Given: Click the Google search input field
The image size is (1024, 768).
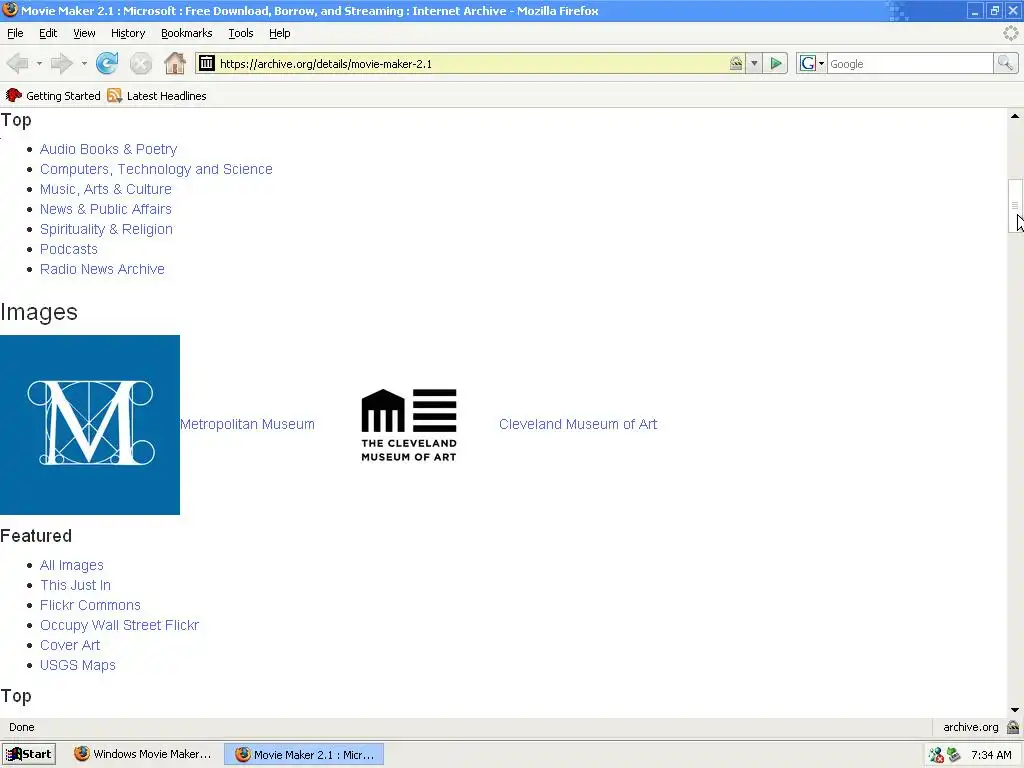Looking at the screenshot, I should pos(910,63).
